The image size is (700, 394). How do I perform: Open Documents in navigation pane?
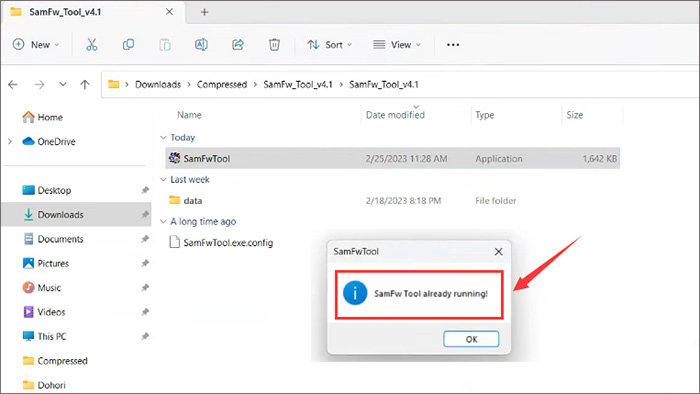tap(60, 239)
